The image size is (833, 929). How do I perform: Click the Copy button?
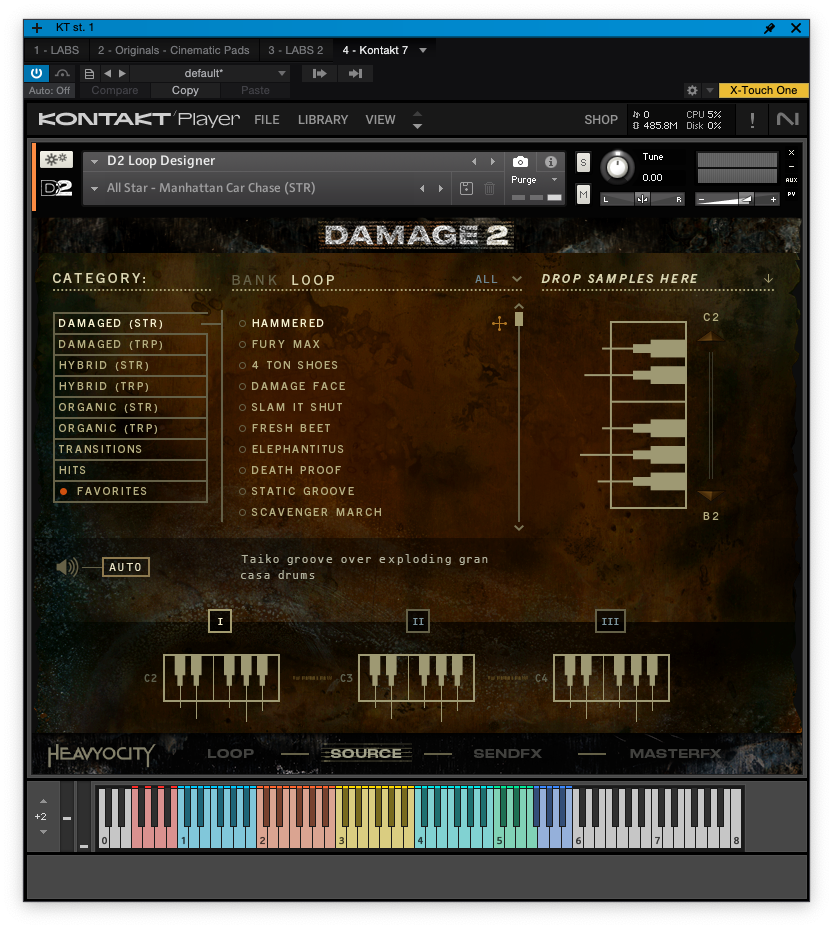[x=185, y=91]
